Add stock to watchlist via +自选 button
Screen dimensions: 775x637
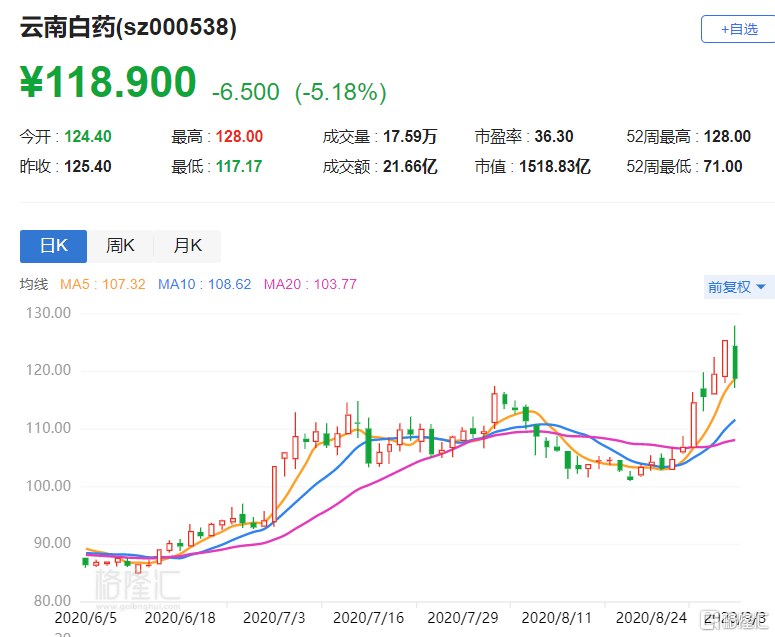738,29
